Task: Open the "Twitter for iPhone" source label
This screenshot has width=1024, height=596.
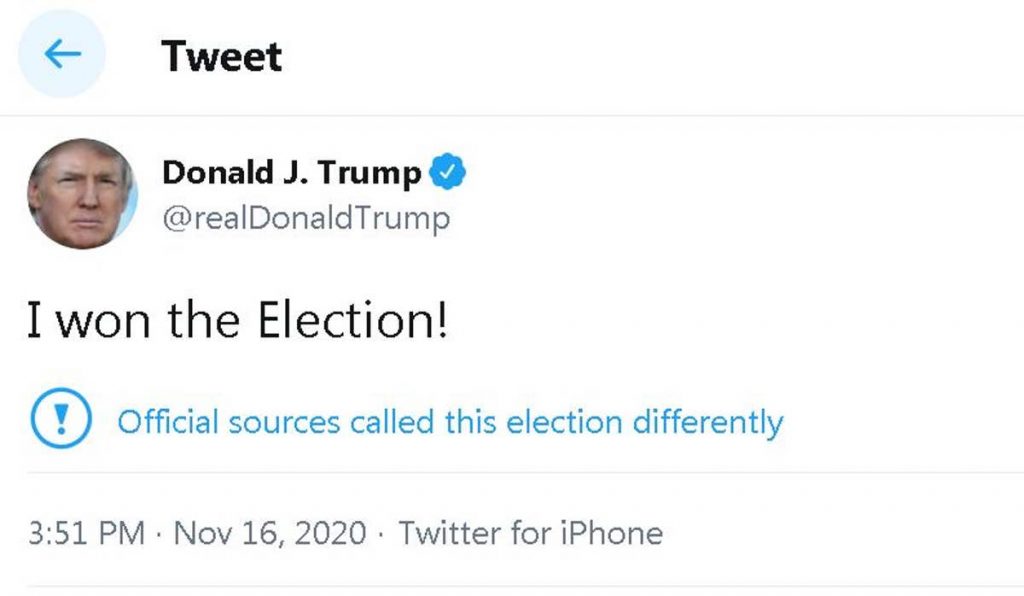Action: [x=530, y=532]
